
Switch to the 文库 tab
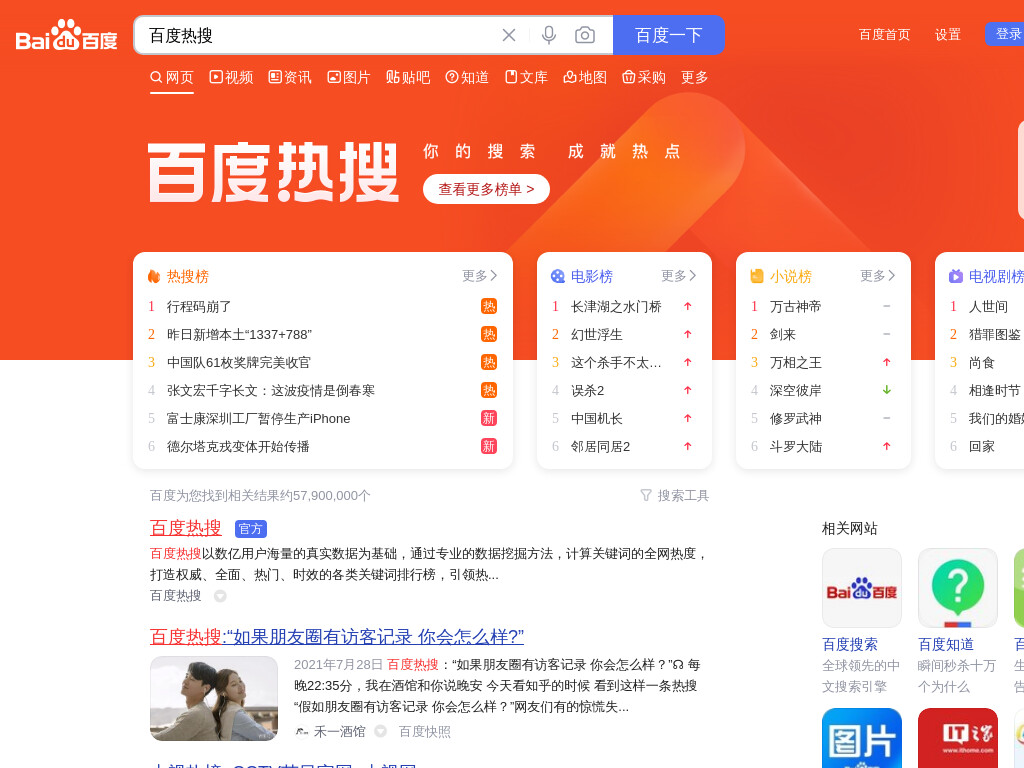526,78
